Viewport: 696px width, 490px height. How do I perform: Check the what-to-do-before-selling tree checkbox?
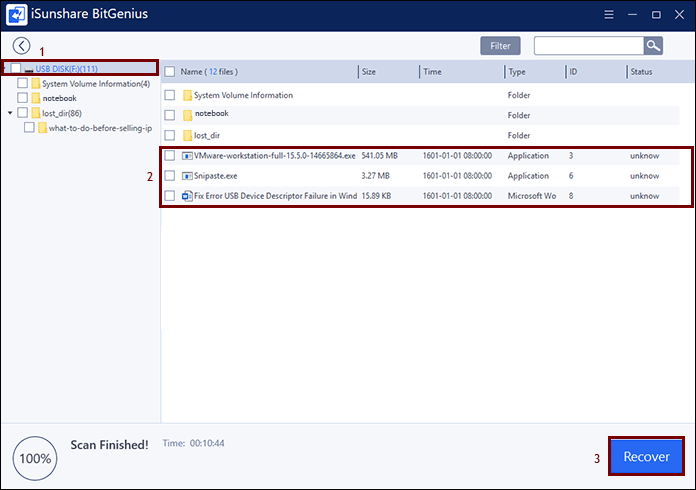29,127
